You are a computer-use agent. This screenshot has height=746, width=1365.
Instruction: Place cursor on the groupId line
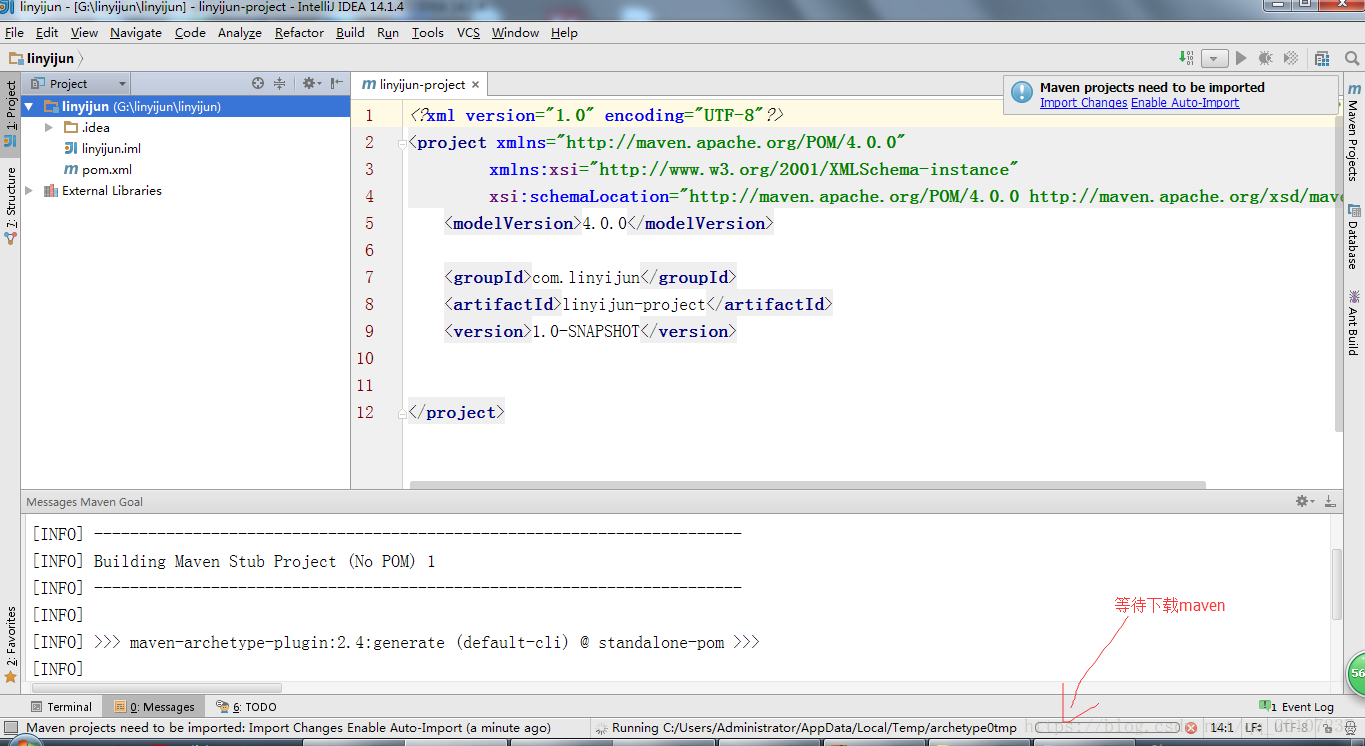click(591, 277)
